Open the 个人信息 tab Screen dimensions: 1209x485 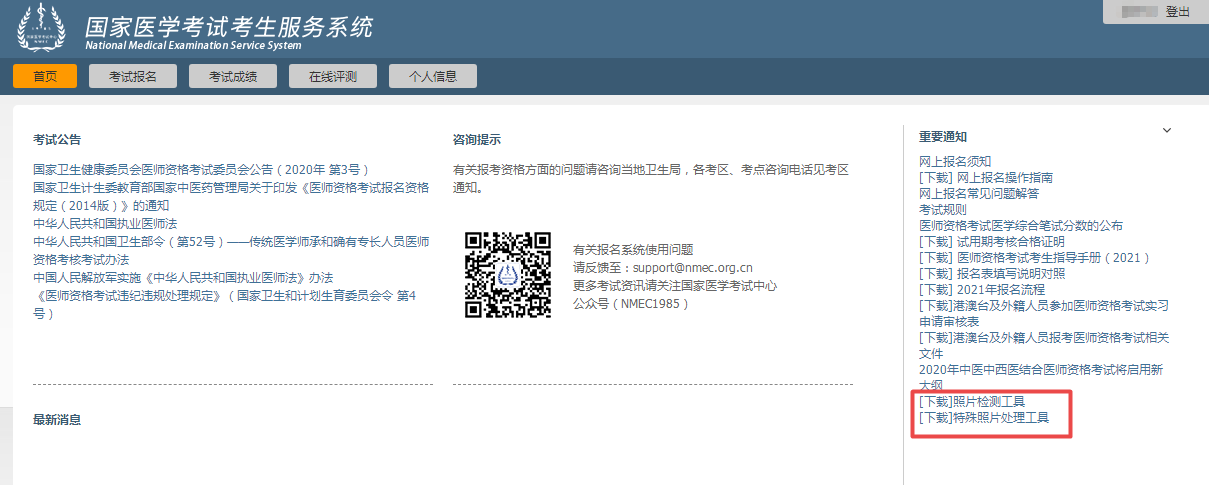(x=433, y=76)
